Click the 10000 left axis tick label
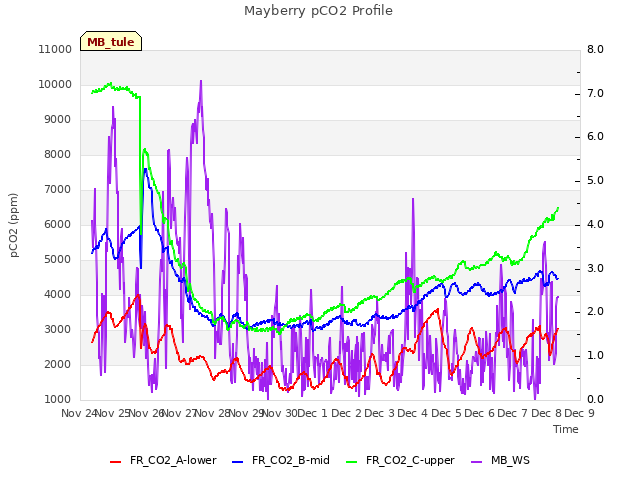The height and width of the screenshot is (480, 640). point(55,84)
